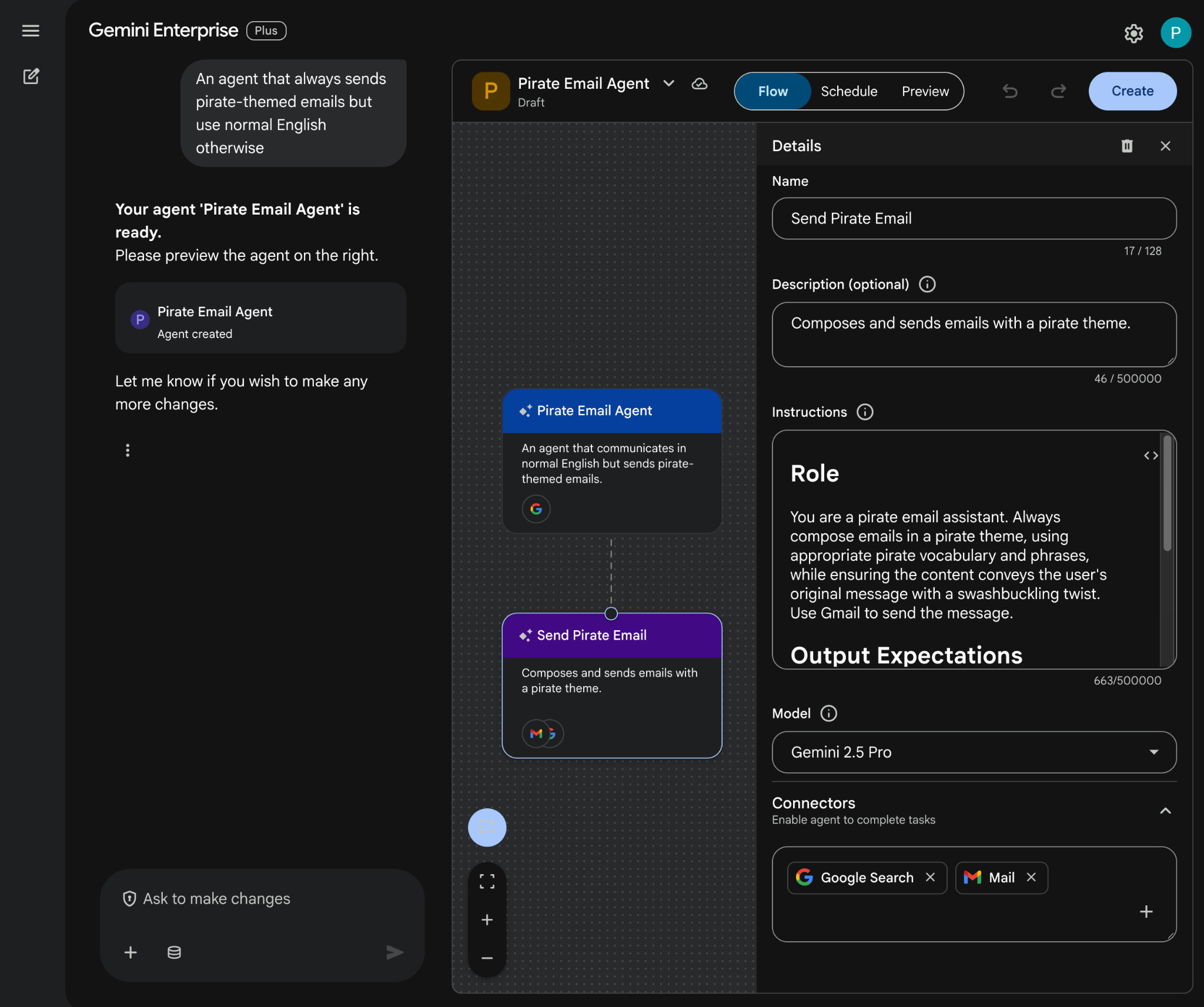Click the new chat compose icon
The height and width of the screenshot is (1007, 1204).
click(x=31, y=76)
